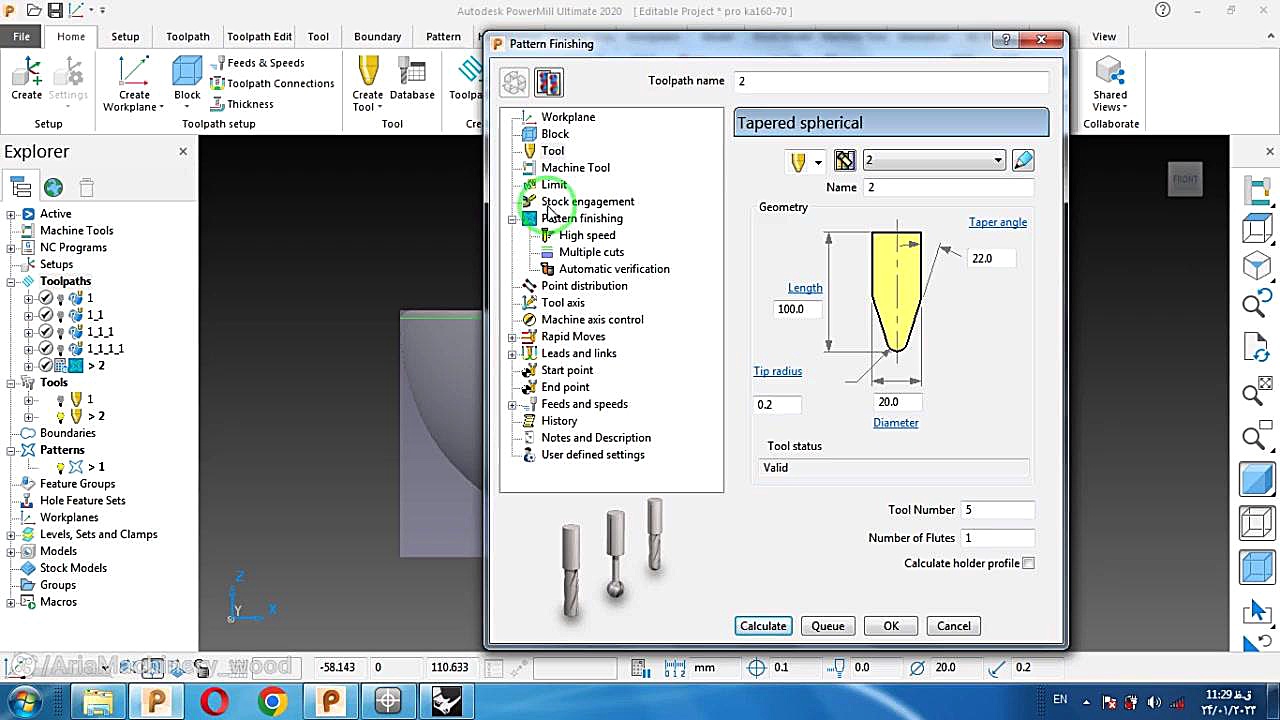Click the Queue button
The width and height of the screenshot is (1280, 720).
tap(827, 626)
